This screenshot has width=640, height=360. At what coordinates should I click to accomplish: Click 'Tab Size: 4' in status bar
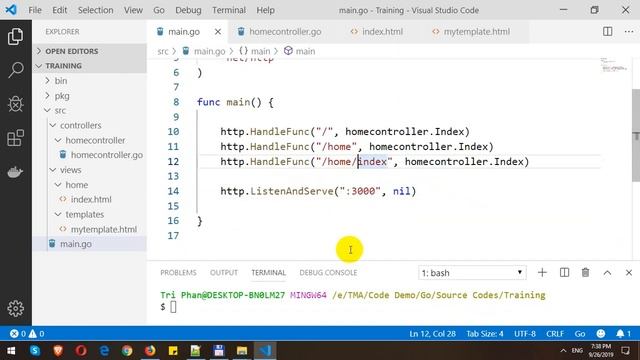click(484, 334)
